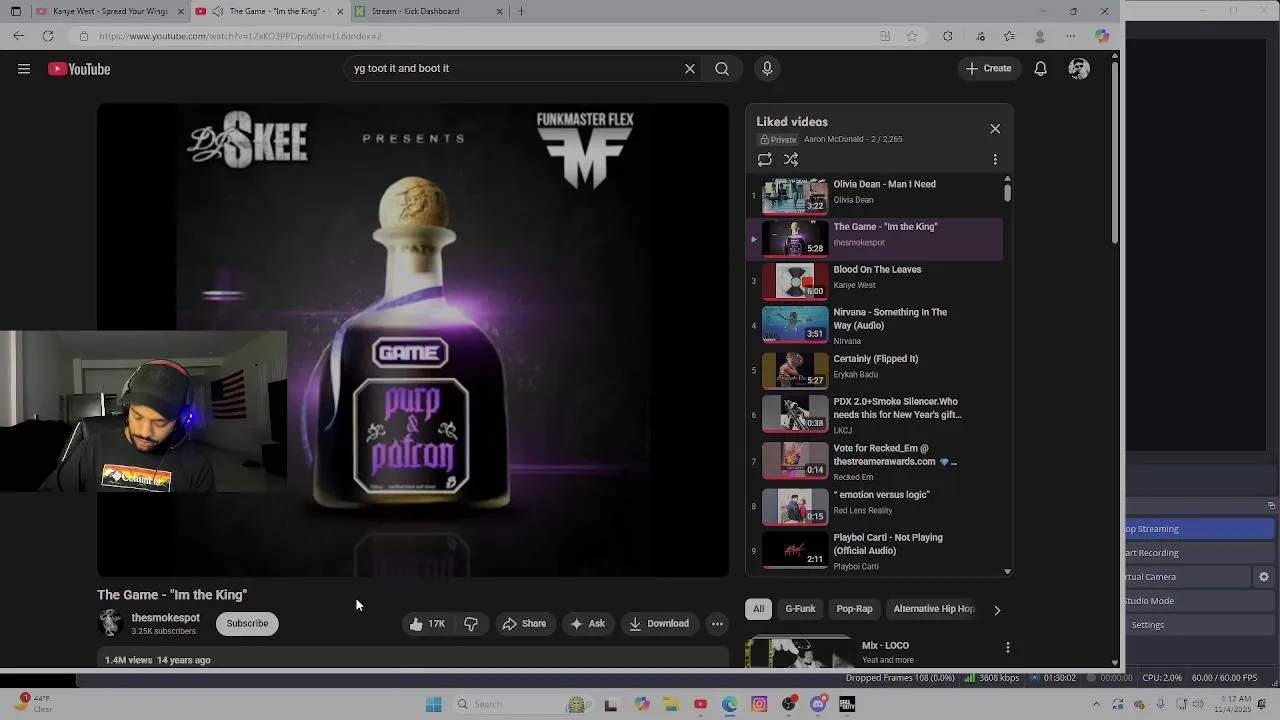
Task: Play Vote for Recked_Em playlist entry
Action: click(875, 461)
